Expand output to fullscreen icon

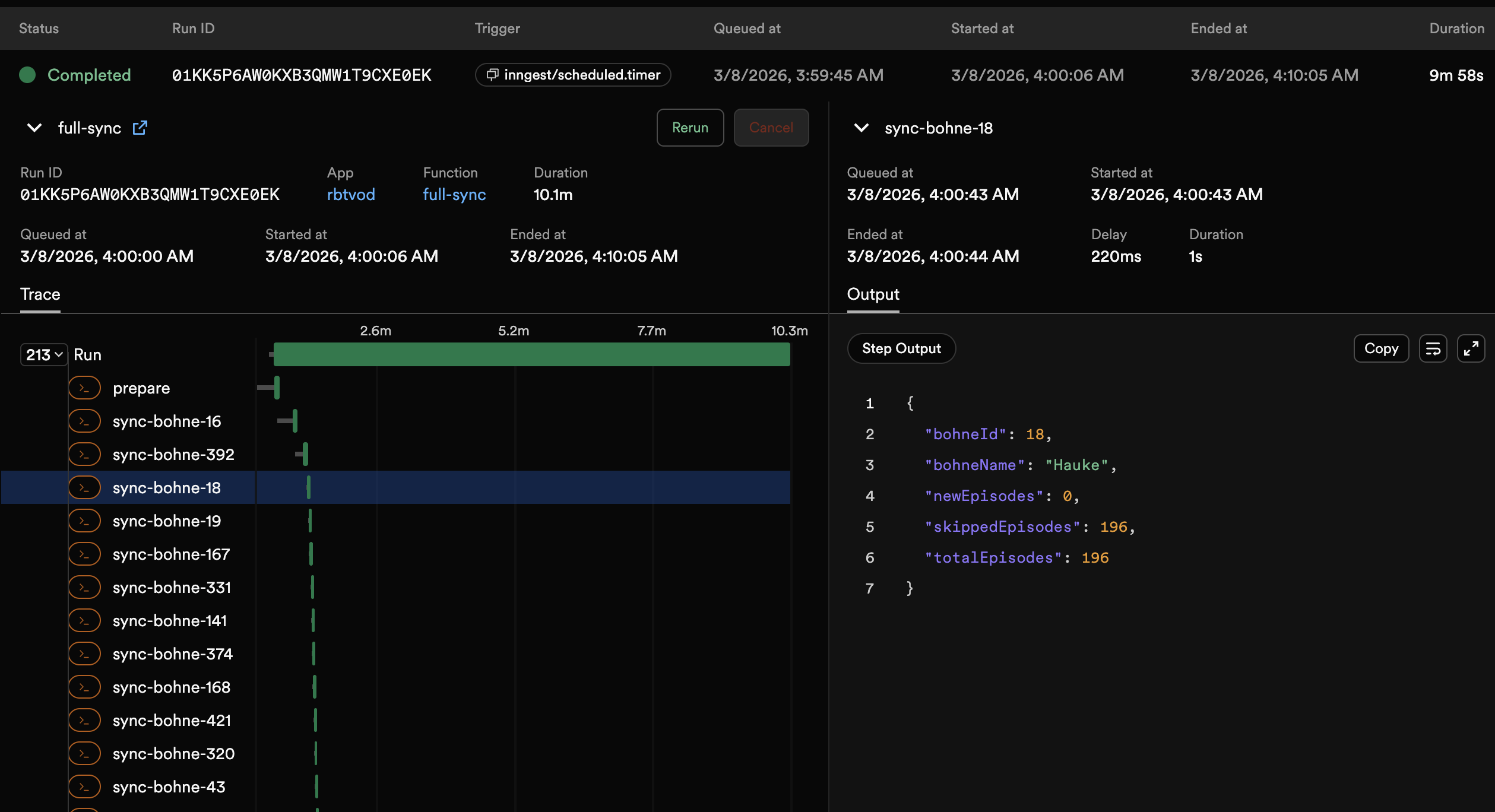click(1471, 348)
